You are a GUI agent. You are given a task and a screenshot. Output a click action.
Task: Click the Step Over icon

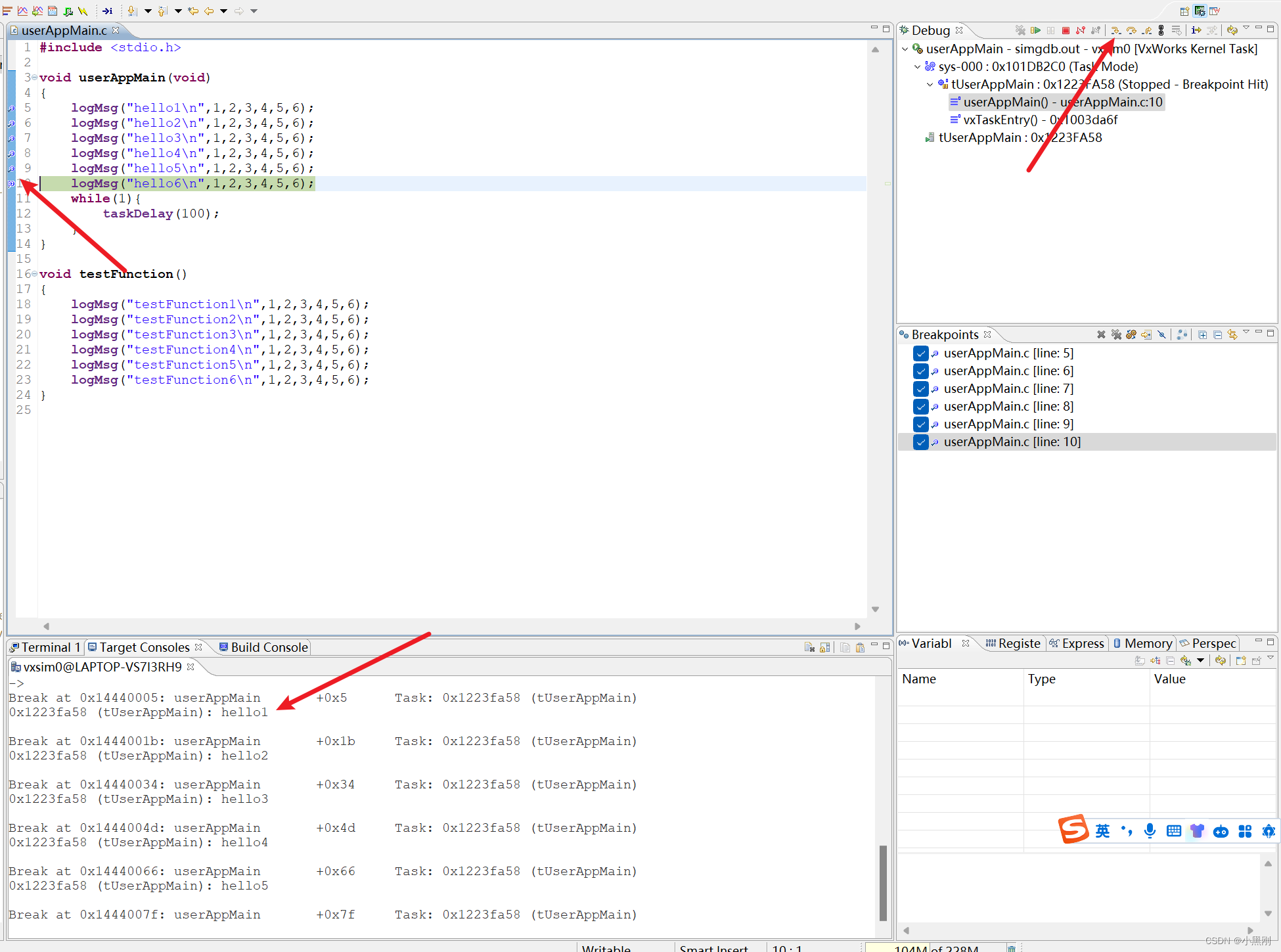[x=1131, y=30]
